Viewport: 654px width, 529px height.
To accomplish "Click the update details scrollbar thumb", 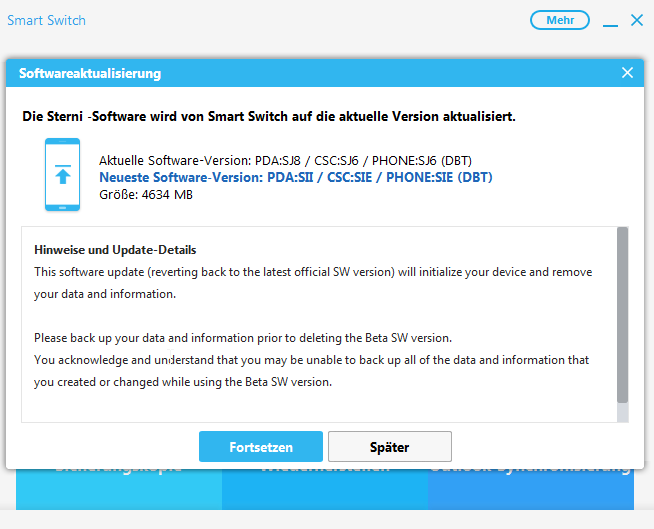I will pos(622,315).
